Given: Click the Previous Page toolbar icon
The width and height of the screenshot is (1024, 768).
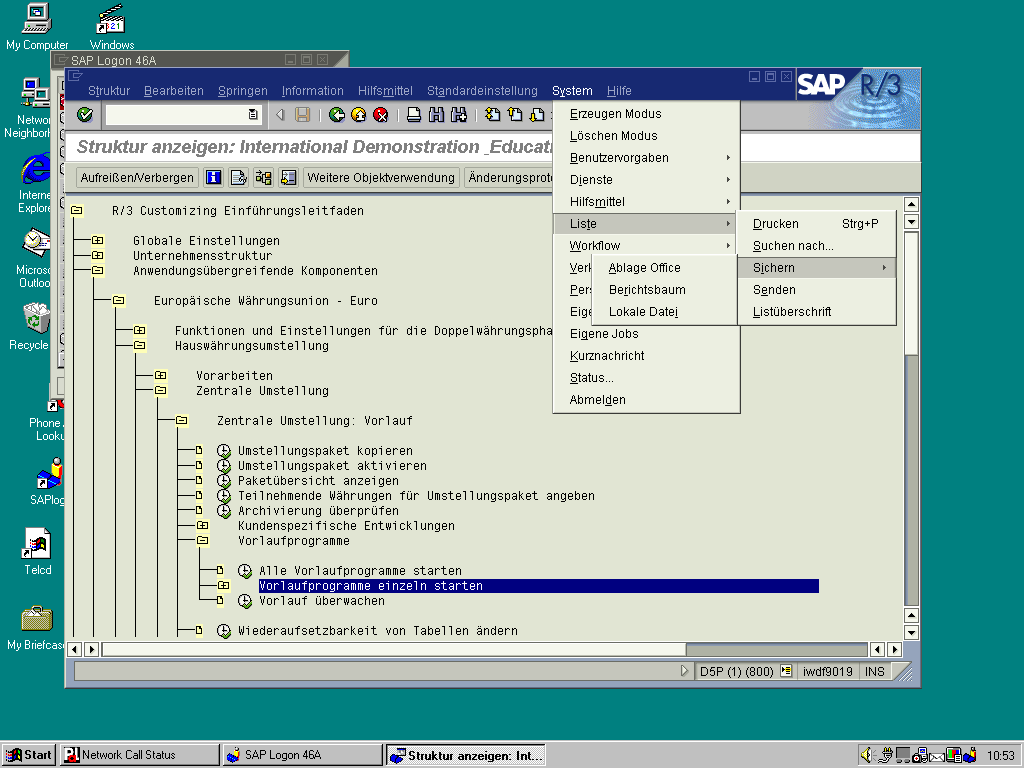Looking at the screenshot, I should coord(515,115).
